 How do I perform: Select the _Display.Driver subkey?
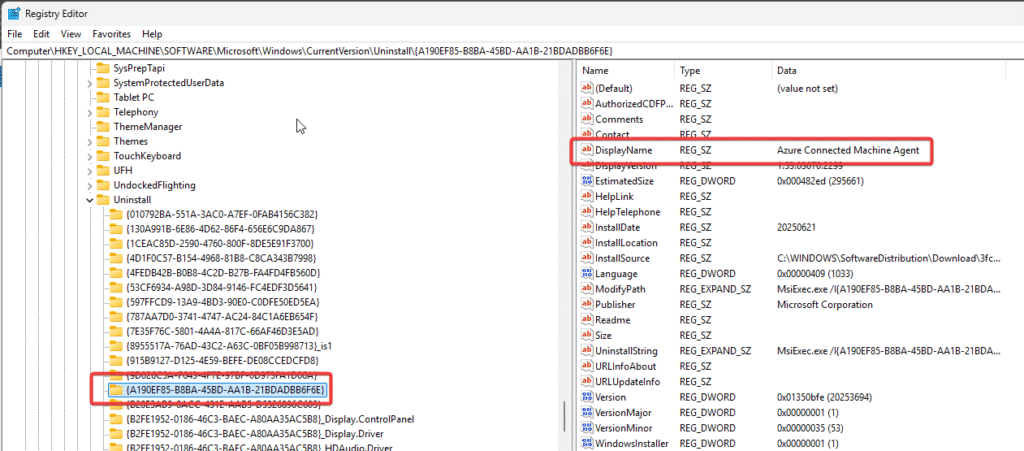pyautogui.click(x=255, y=433)
